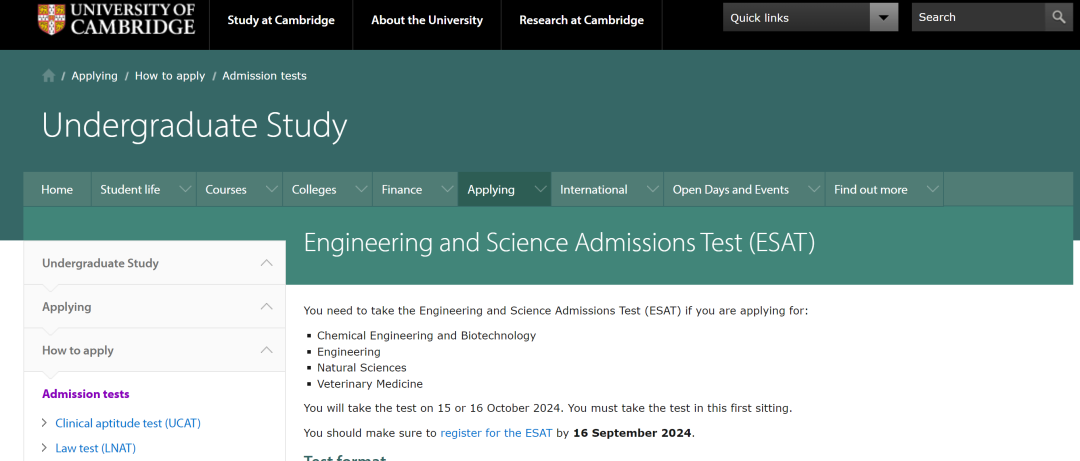Click the How to apply sidebar label
This screenshot has height=461, width=1080.
tap(78, 351)
